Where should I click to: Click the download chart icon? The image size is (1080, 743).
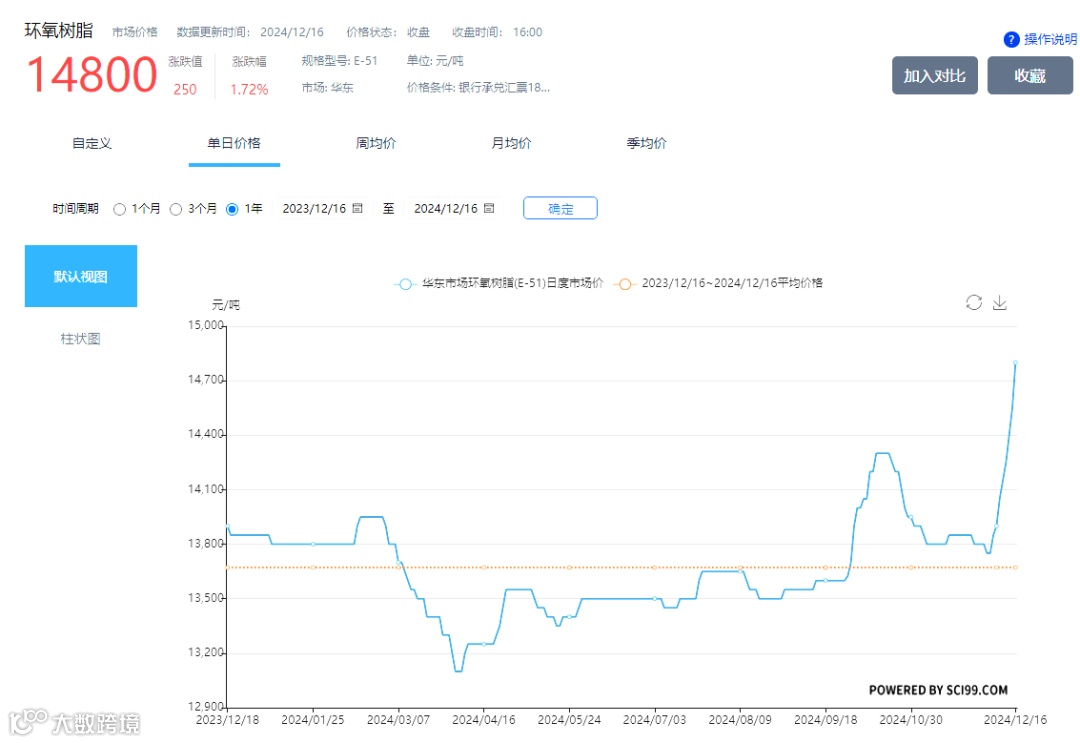pyautogui.click(x=999, y=302)
